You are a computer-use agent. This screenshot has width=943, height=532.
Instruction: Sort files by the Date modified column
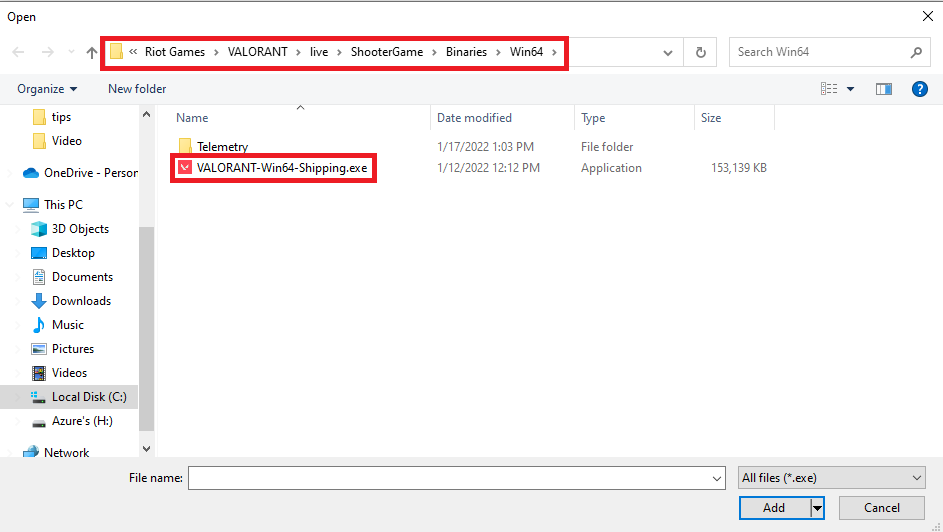click(474, 118)
